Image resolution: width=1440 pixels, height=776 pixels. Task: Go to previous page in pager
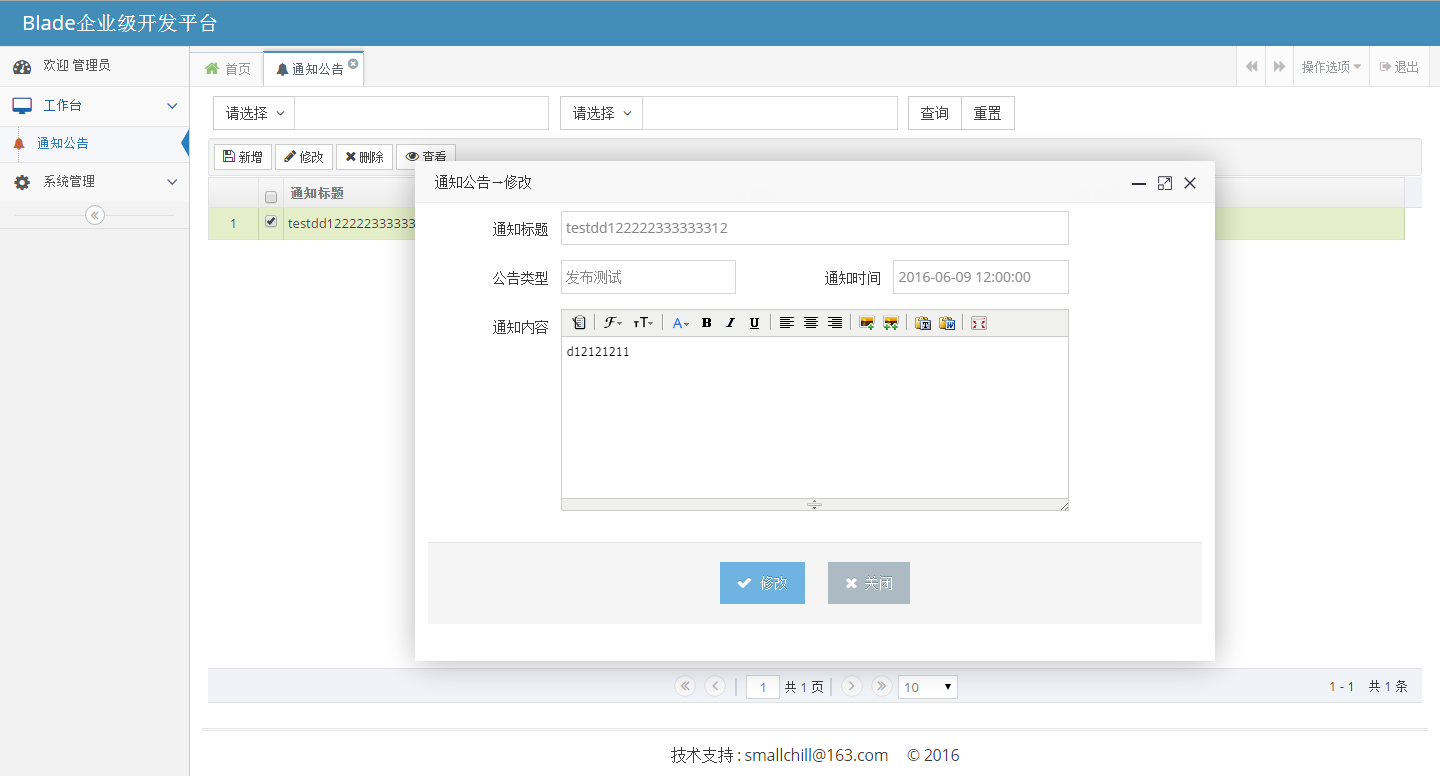(x=715, y=686)
